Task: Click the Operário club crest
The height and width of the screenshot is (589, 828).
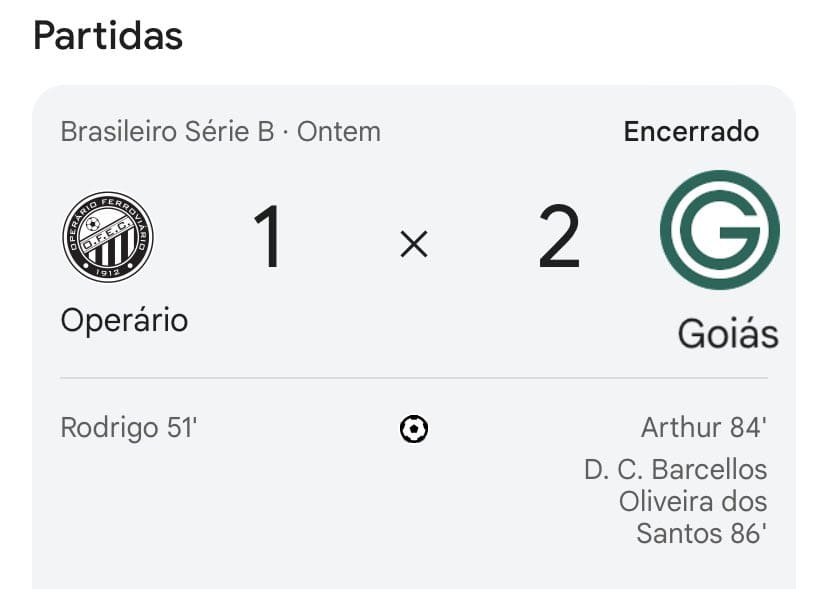Action: point(108,237)
